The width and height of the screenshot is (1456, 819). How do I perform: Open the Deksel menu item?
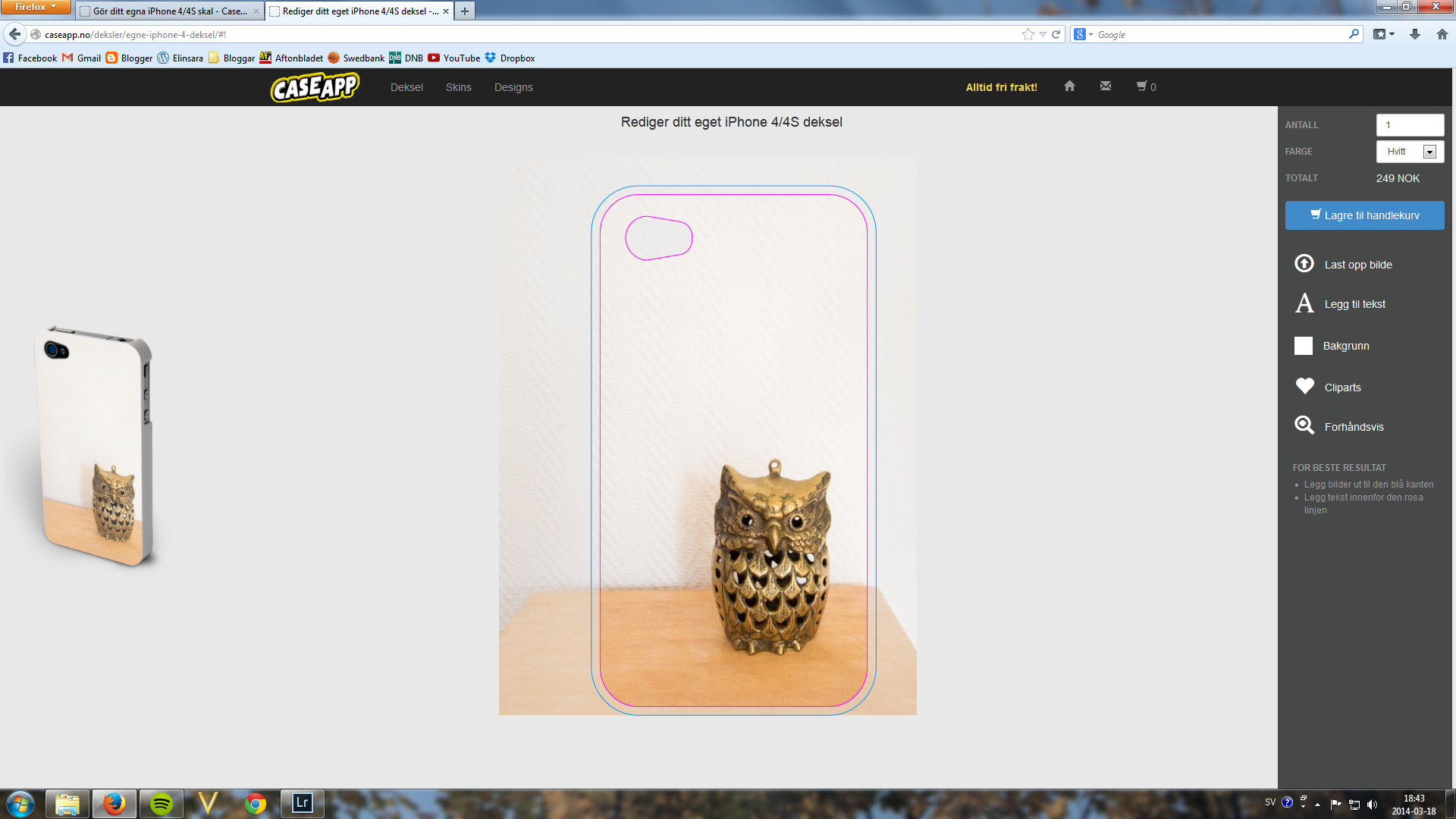pos(406,87)
